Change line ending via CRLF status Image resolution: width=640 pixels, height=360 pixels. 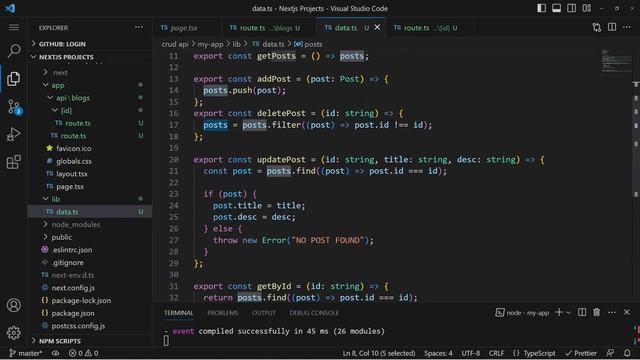click(x=496, y=353)
